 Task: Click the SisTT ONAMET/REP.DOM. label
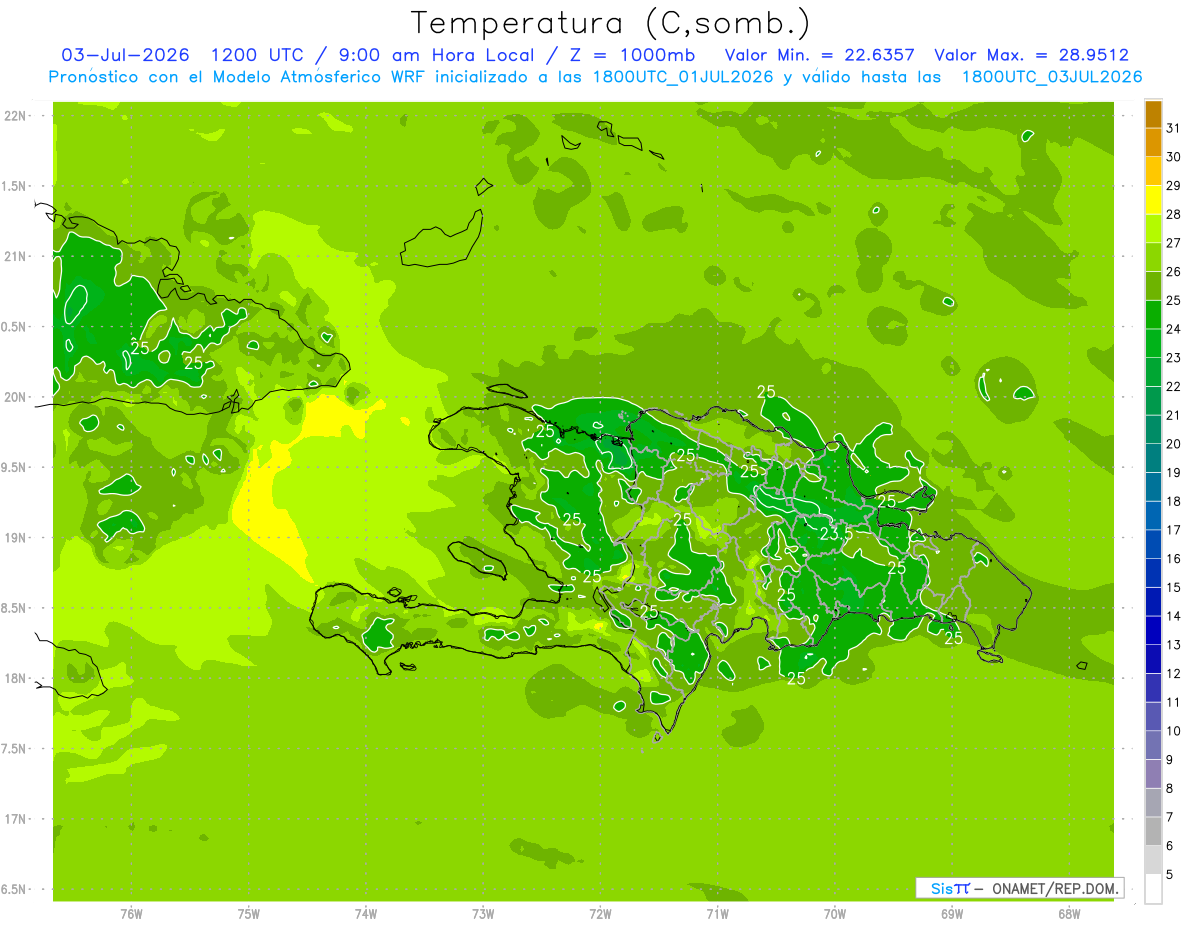click(x=1019, y=888)
